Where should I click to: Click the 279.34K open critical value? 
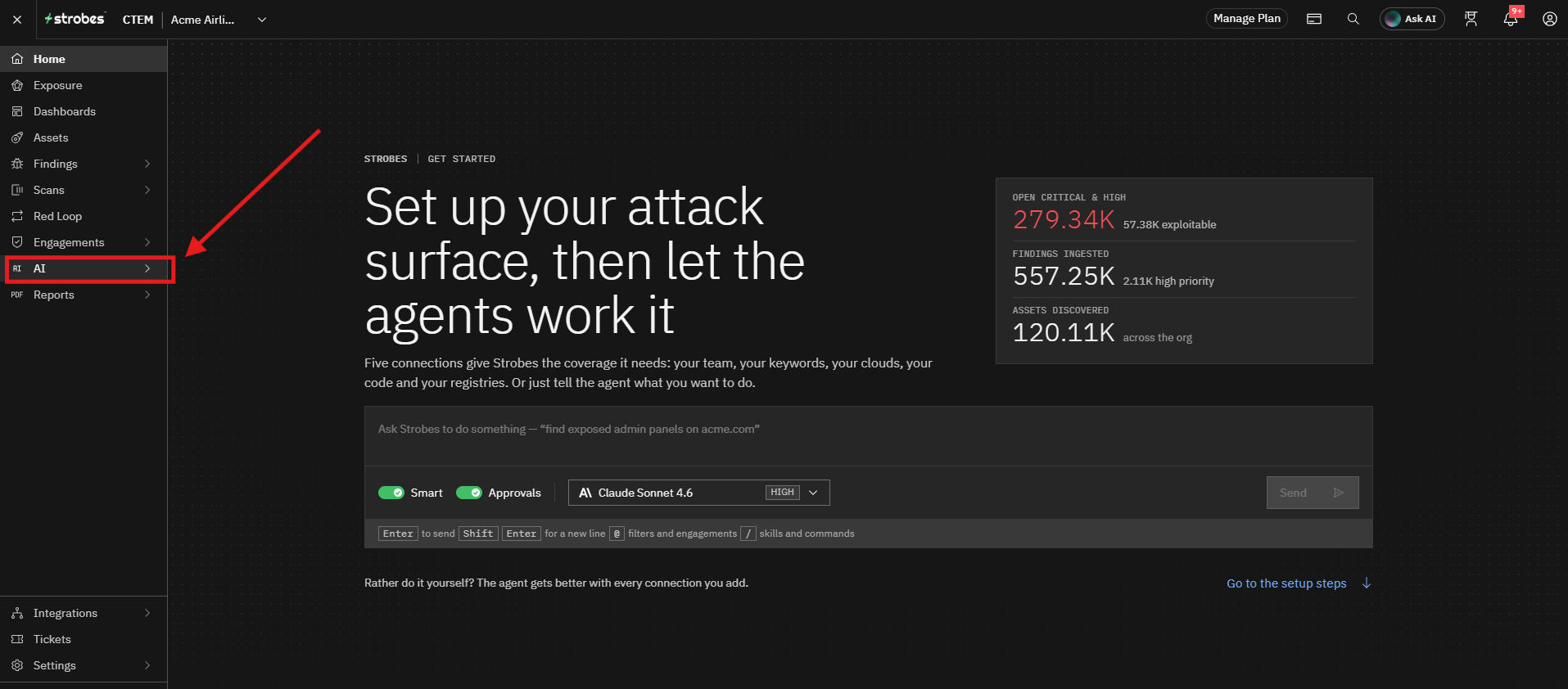click(x=1064, y=219)
